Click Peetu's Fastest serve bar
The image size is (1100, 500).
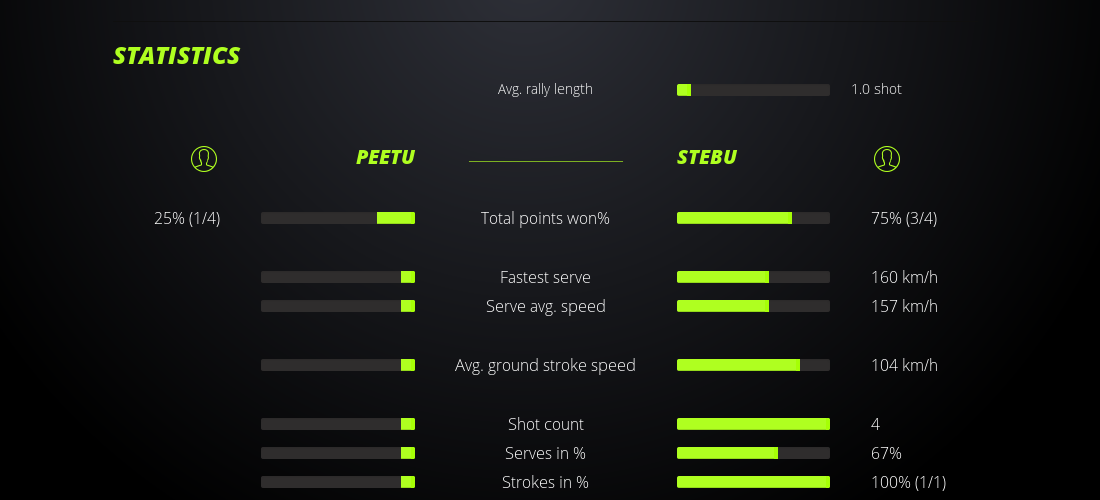point(338,277)
